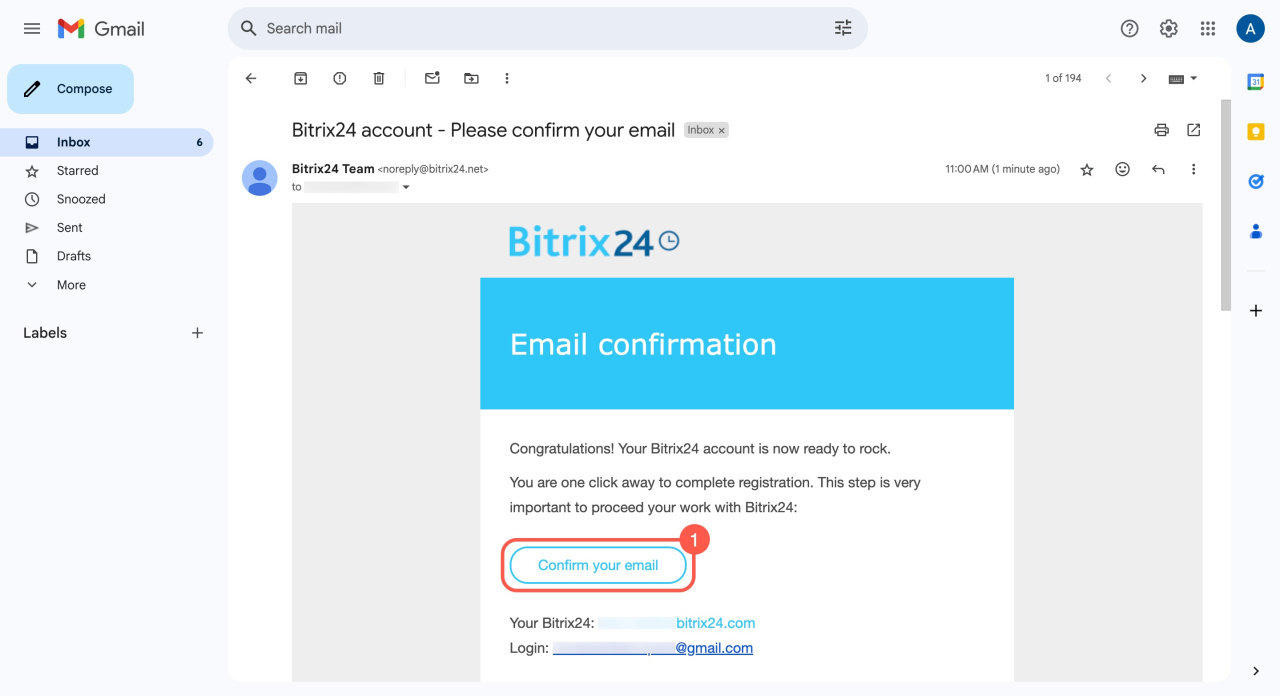Click the Labels section heading
This screenshot has height=696, width=1280.
click(x=45, y=333)
